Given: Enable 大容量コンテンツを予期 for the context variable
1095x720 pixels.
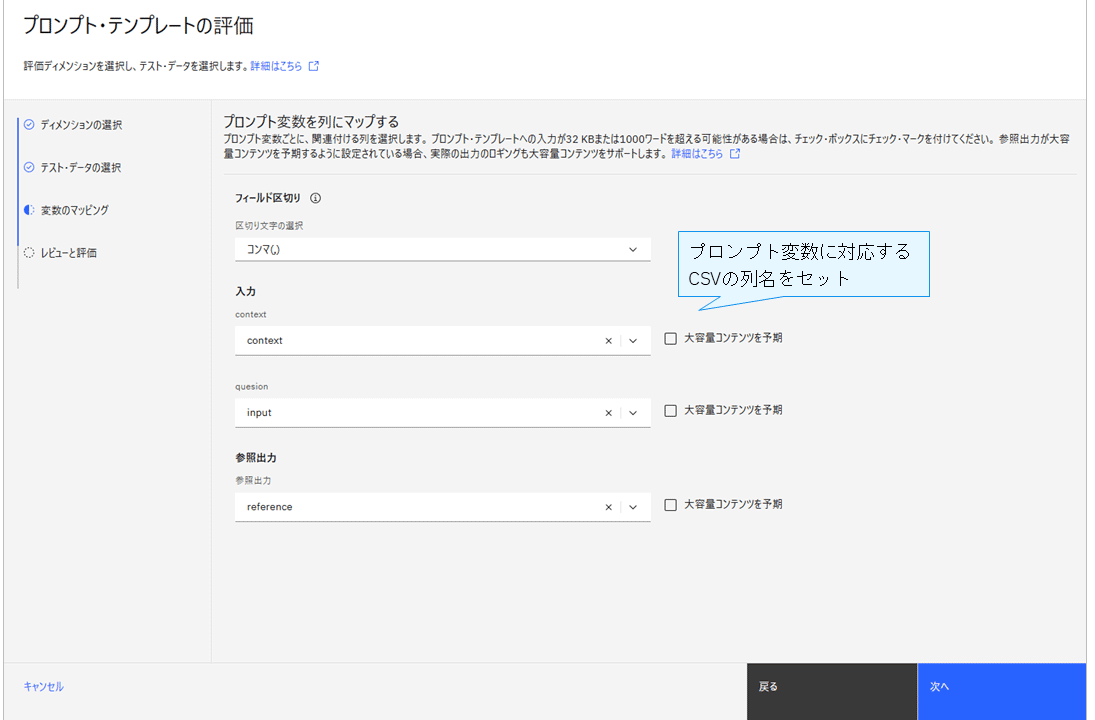Looking at the screenshot, I should (671, 338).
